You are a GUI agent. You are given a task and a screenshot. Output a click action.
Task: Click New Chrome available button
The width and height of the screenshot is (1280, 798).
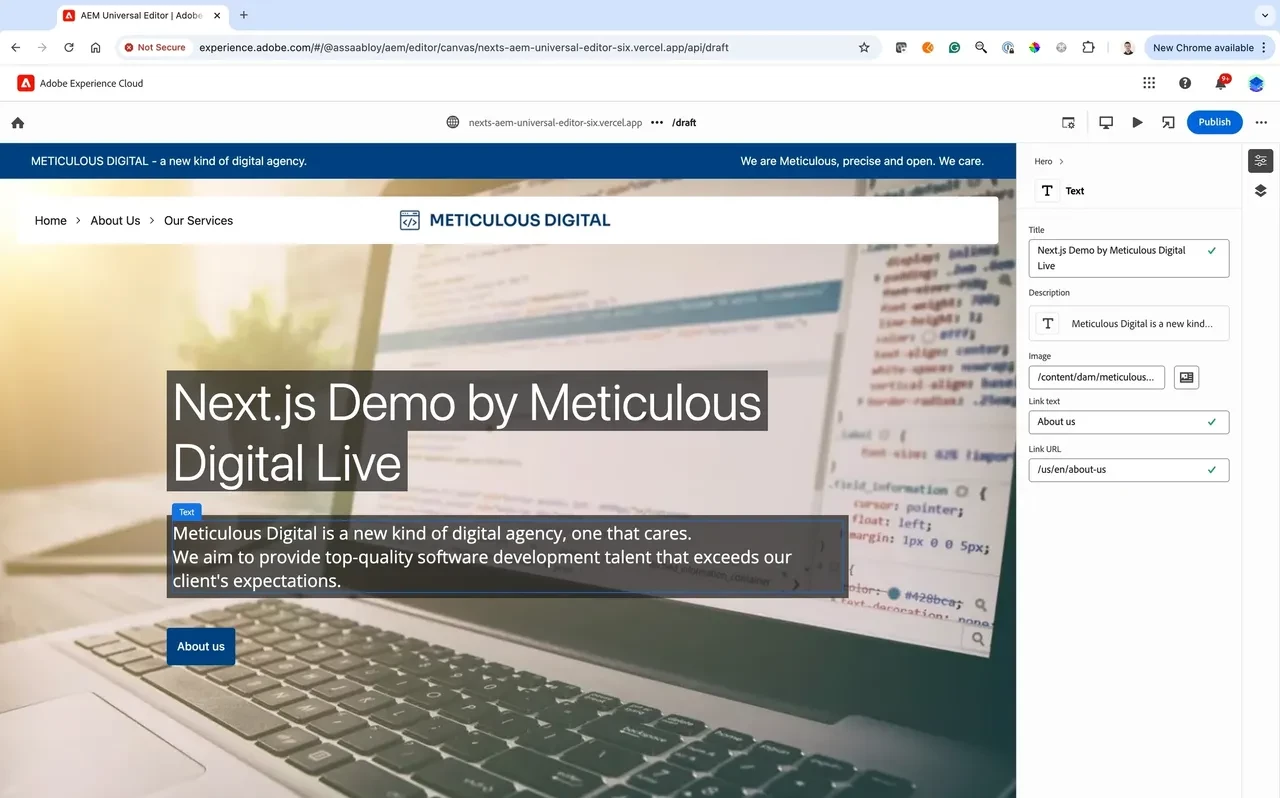coord(1209,47)
